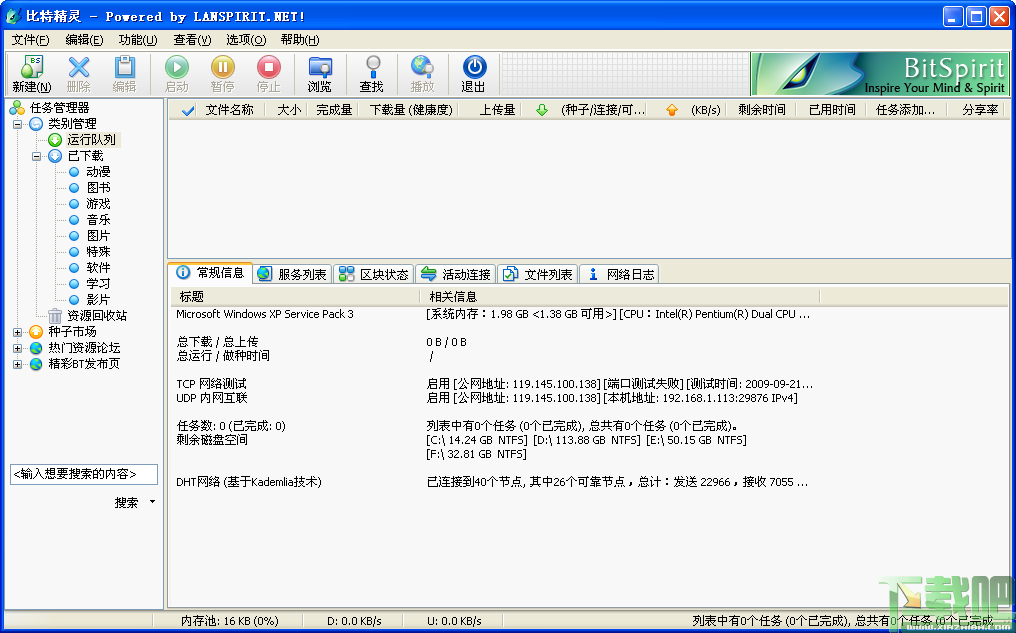Viewport: 1016px width, 633px height.
Task: Expand the 热门资源论坛 tree node
Action: pos(17,348)
